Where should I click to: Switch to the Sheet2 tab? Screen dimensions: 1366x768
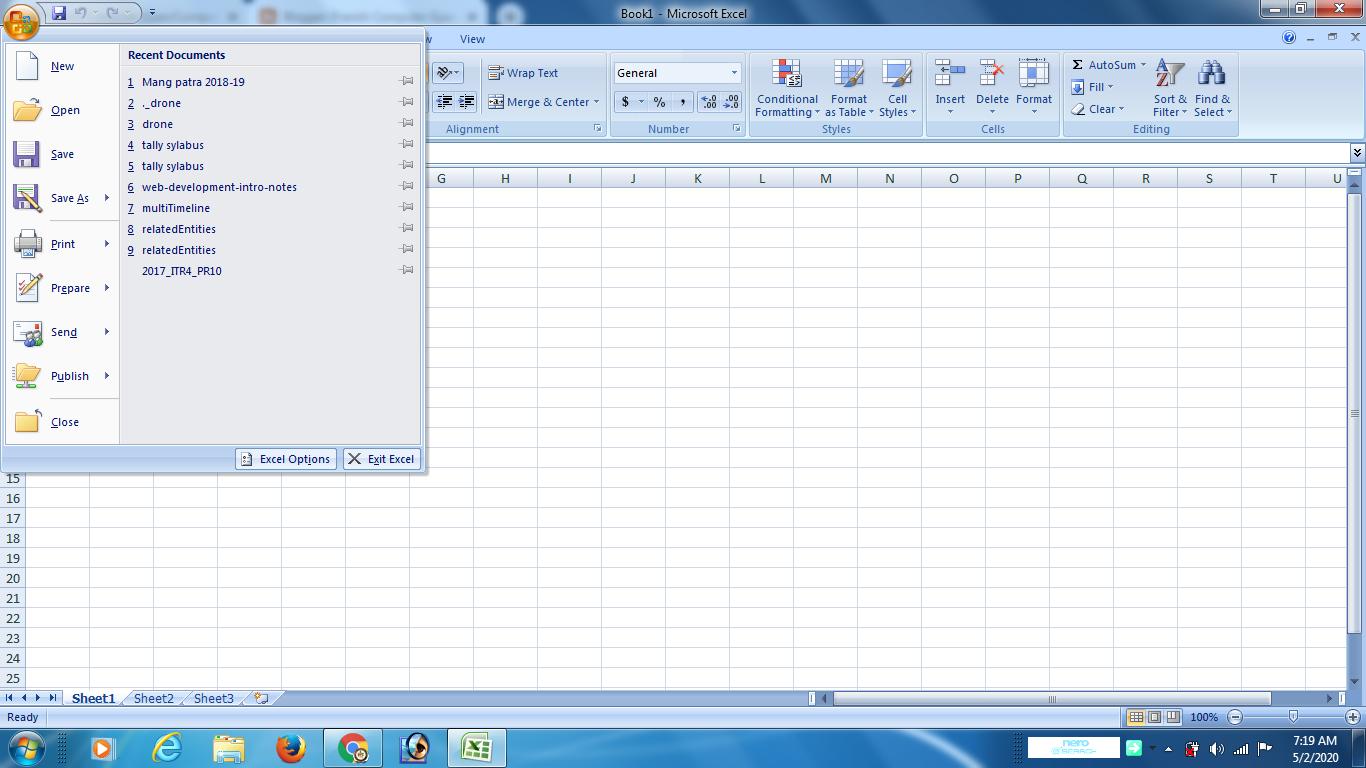(x=154, y=699)
